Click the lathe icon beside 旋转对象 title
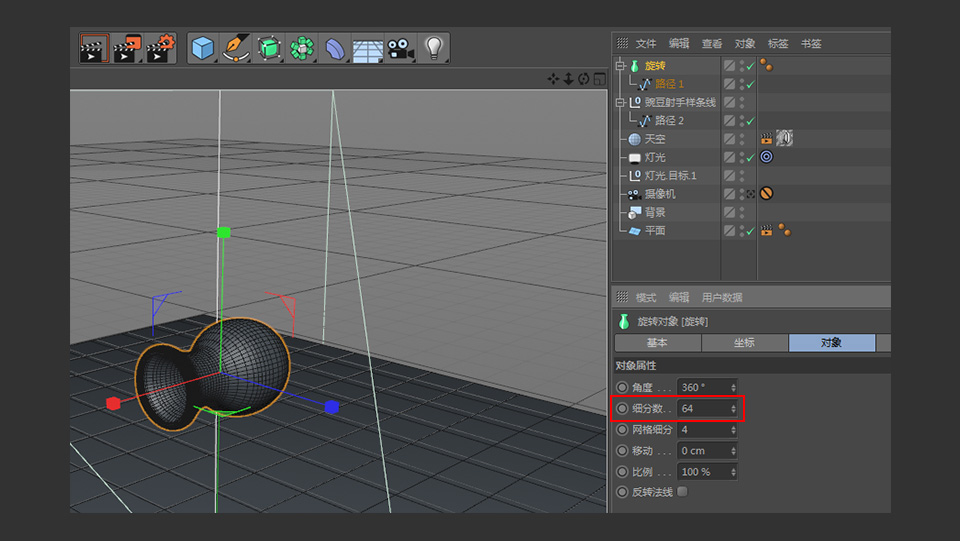 [623, 321]
